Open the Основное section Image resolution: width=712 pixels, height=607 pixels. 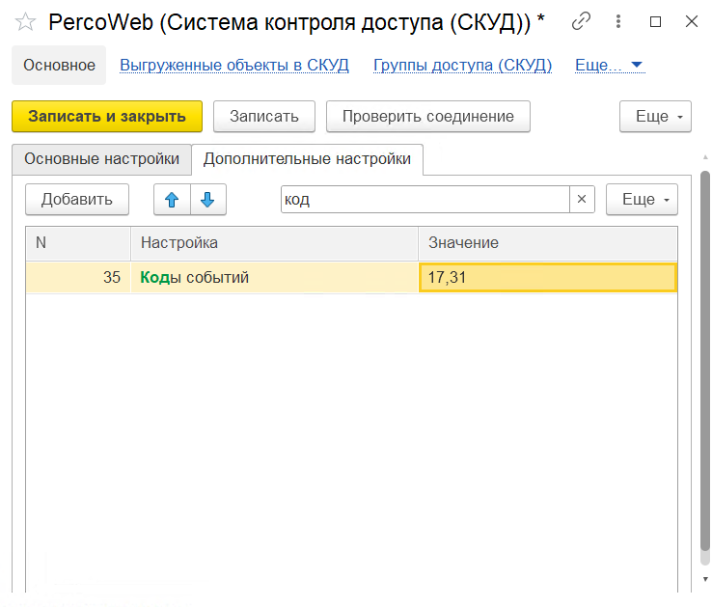pos(59,65)
